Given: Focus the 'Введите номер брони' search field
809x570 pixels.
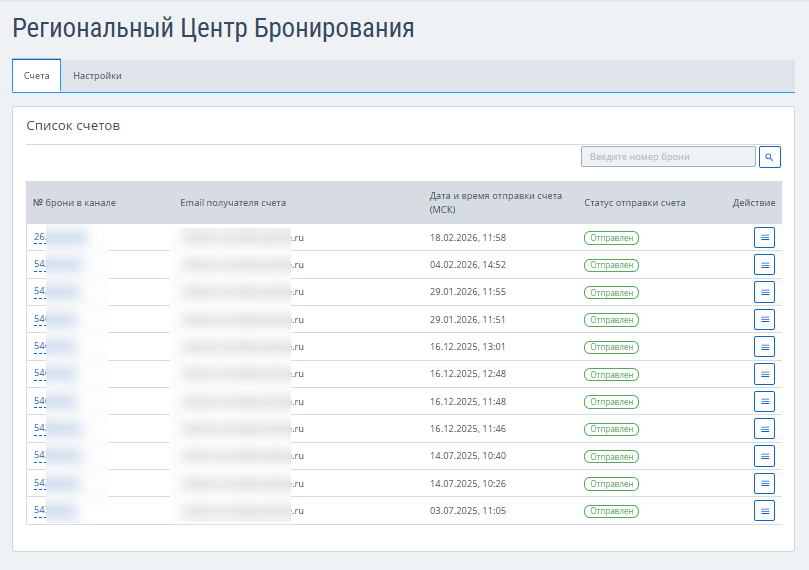Looking at the screenshot, I should click(668, 157).
